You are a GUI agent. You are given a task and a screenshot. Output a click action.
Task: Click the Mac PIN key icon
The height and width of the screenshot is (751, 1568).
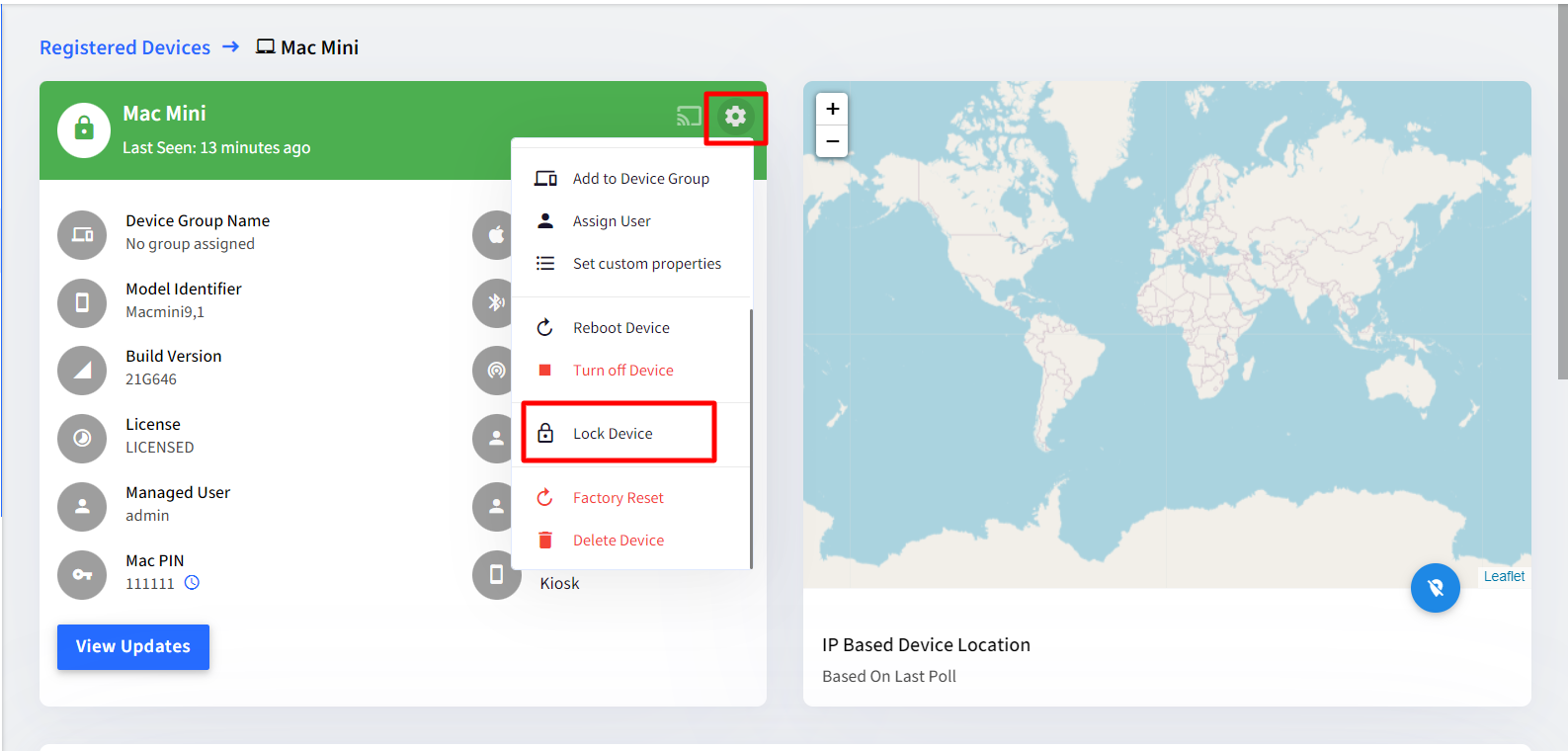coord(82,574)
